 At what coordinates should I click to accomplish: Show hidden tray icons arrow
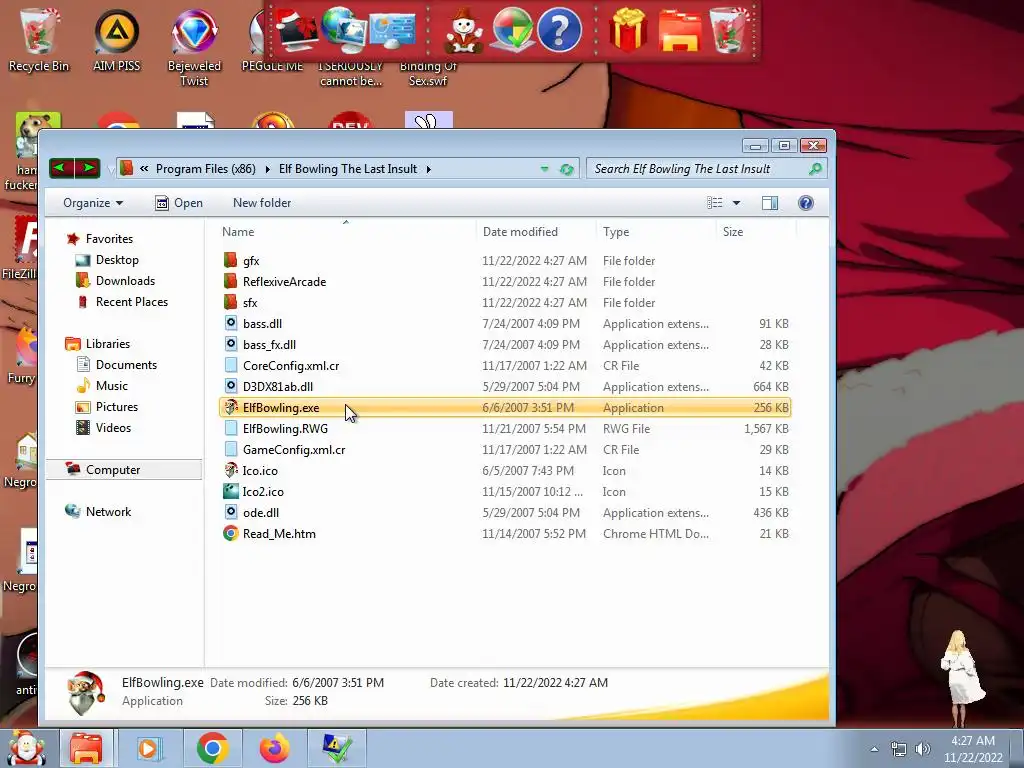pos(874,749)
